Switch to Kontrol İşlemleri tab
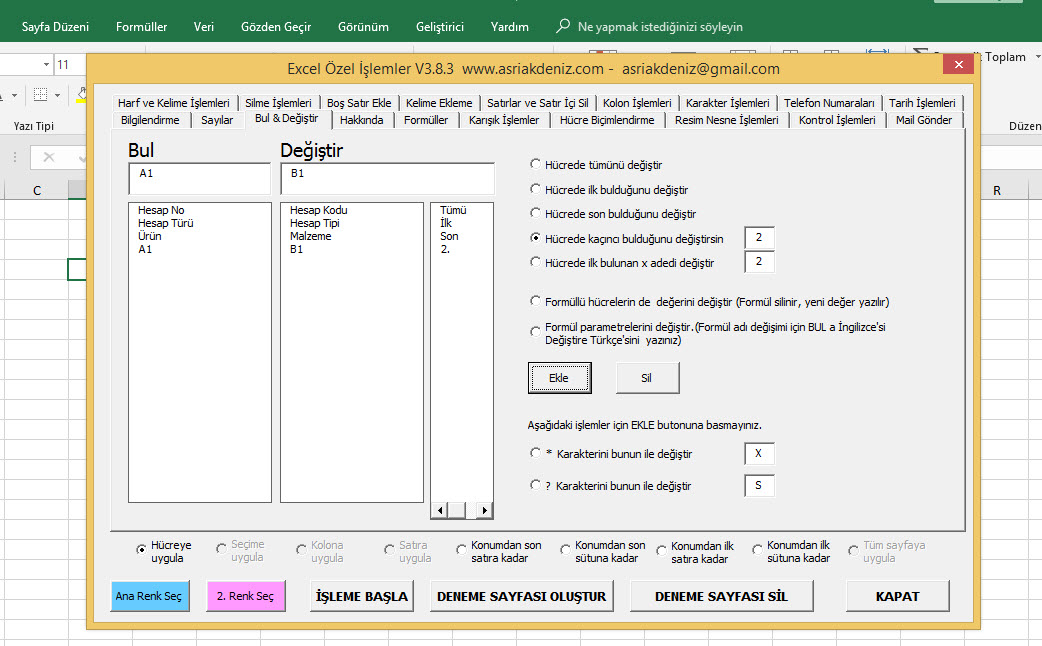1042x646 pixels. 837,120
